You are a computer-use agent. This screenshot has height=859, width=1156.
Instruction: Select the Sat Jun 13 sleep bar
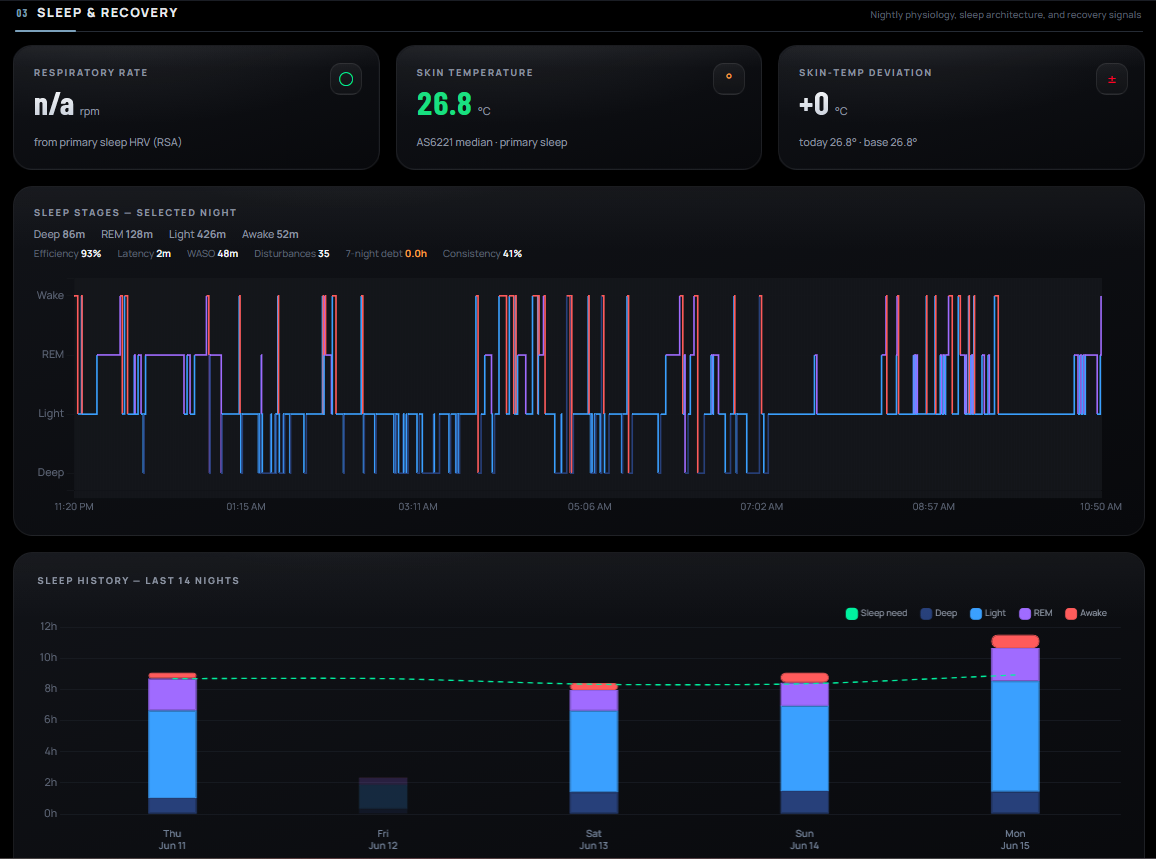[x=593, y=748]
